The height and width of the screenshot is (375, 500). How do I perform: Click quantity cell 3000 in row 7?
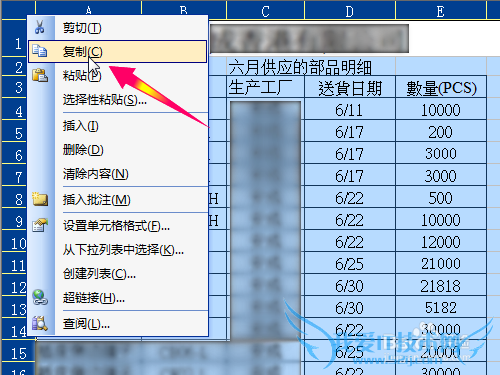click(441, 175)
